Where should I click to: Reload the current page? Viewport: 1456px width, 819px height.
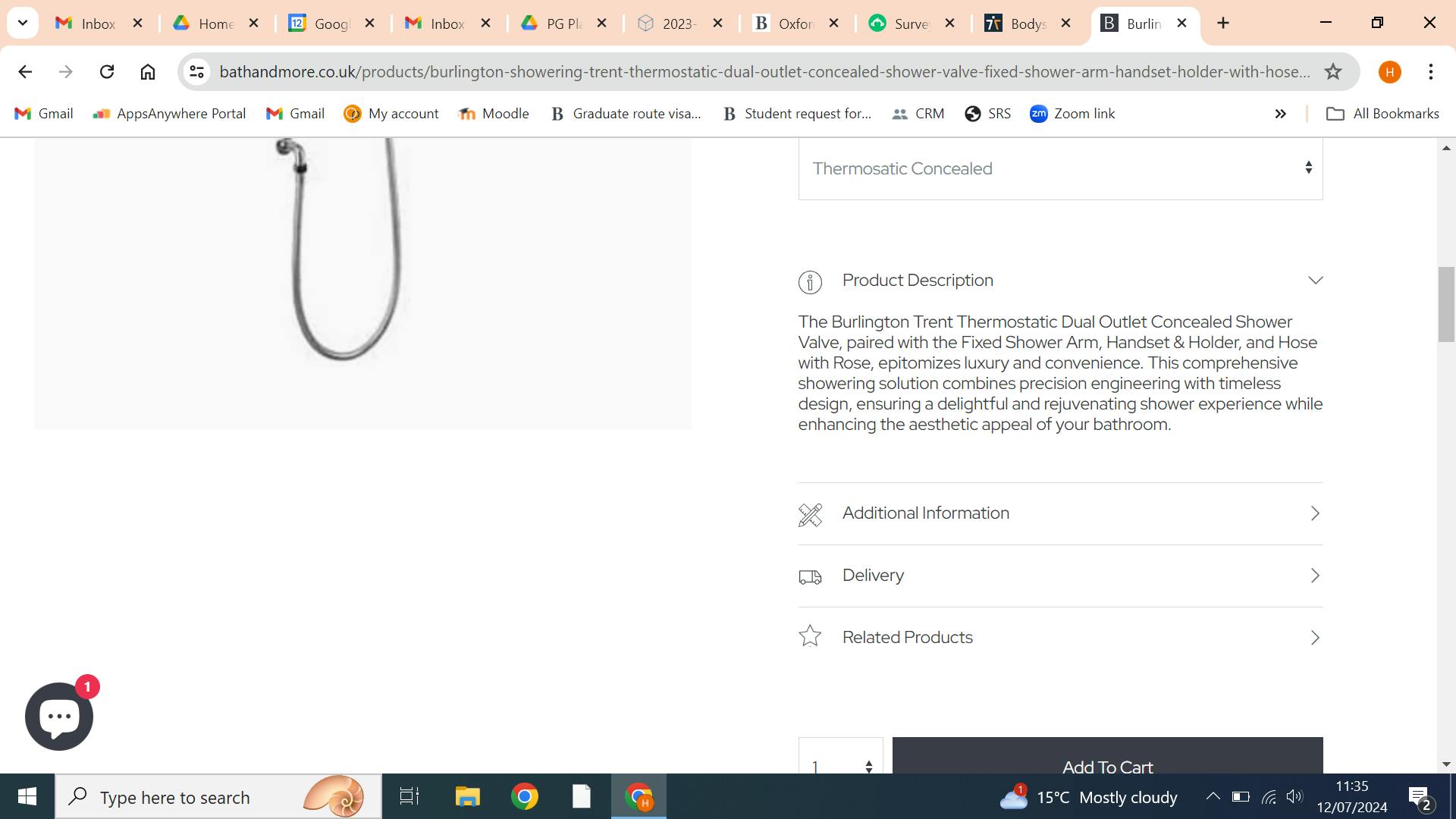click(107, 72)
